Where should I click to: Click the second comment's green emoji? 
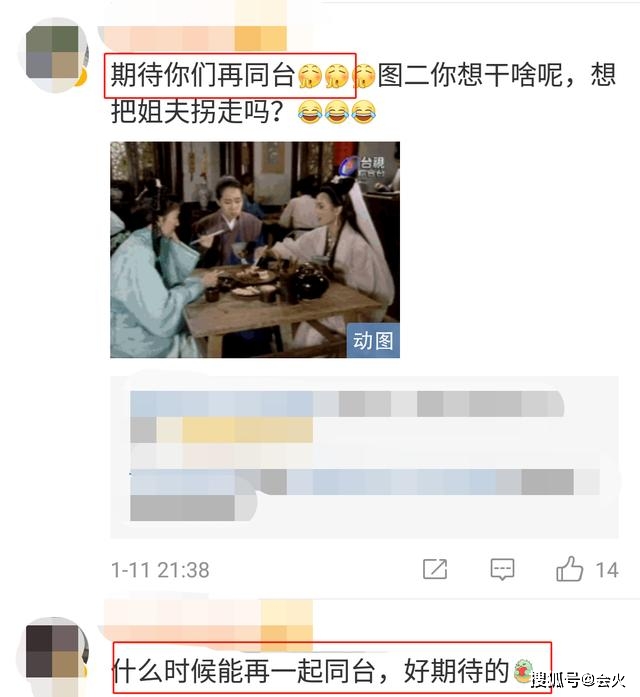point(524,671)
